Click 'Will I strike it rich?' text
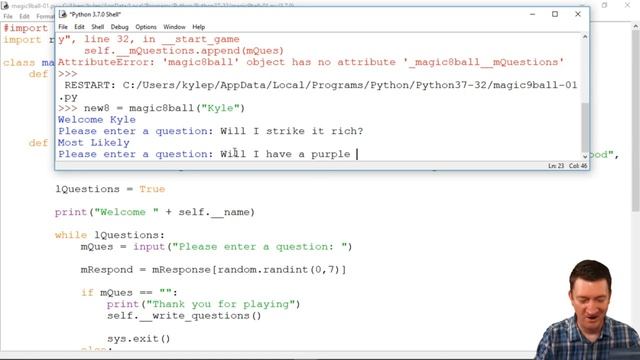Viewport: 640px width, 360px height. point(291,131)
